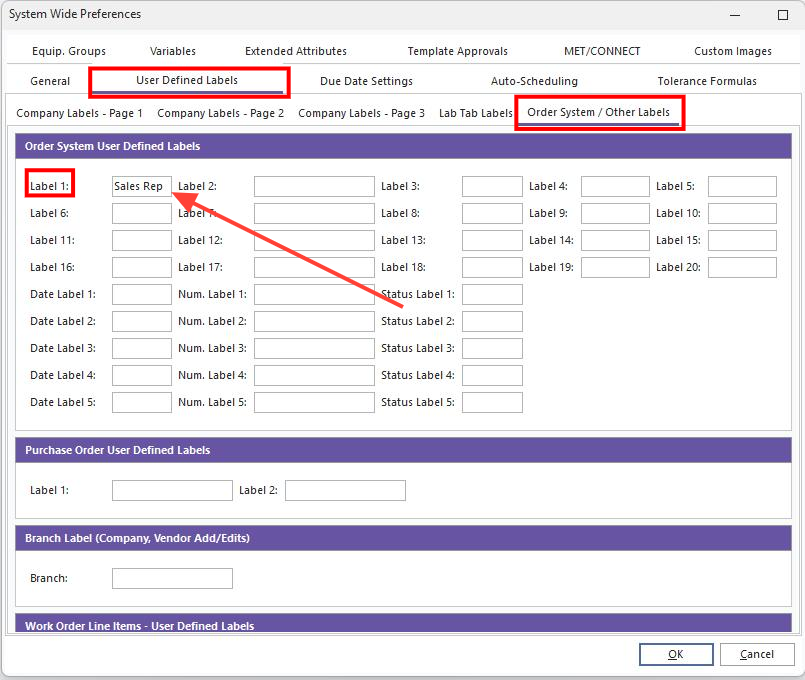Dismiss the dialog with Cancel
This screenshot has width=805, height=680.
click(x=757, y=654)
